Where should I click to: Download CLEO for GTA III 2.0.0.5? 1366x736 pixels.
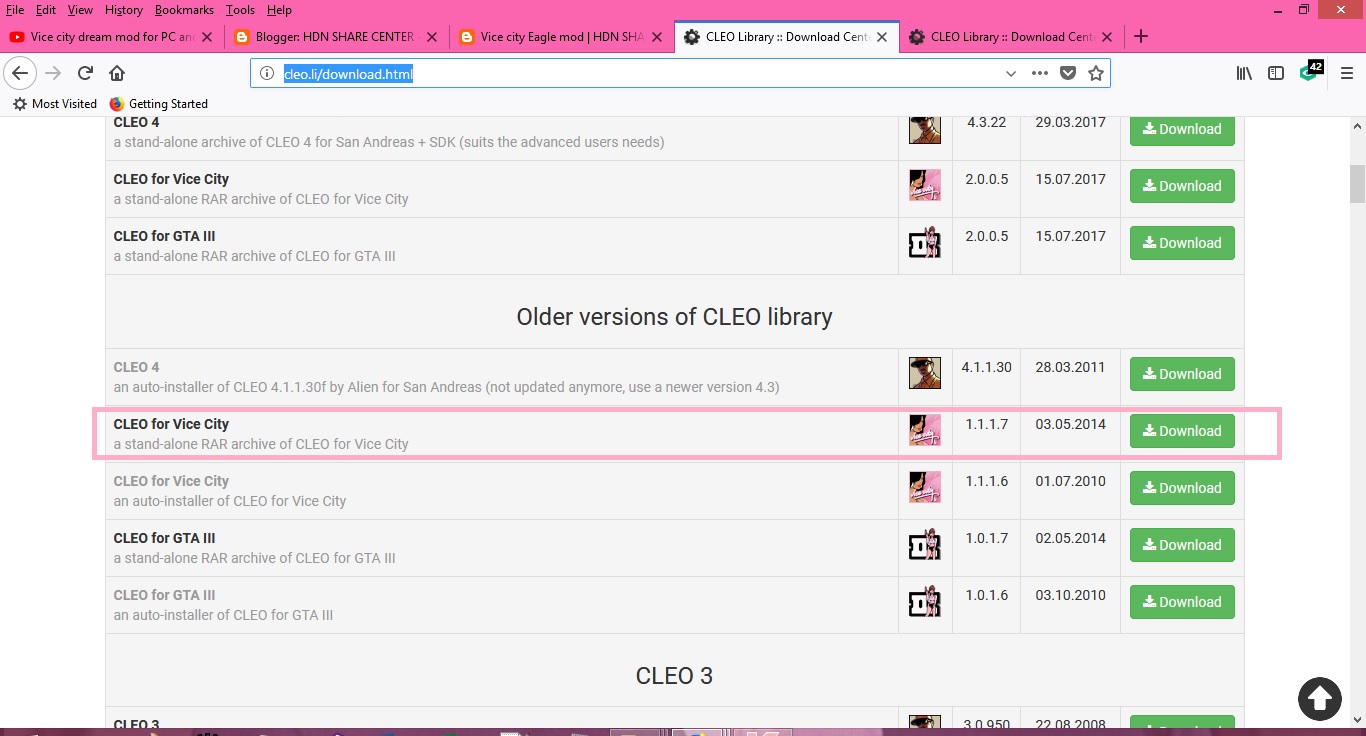click(1182, 243)
